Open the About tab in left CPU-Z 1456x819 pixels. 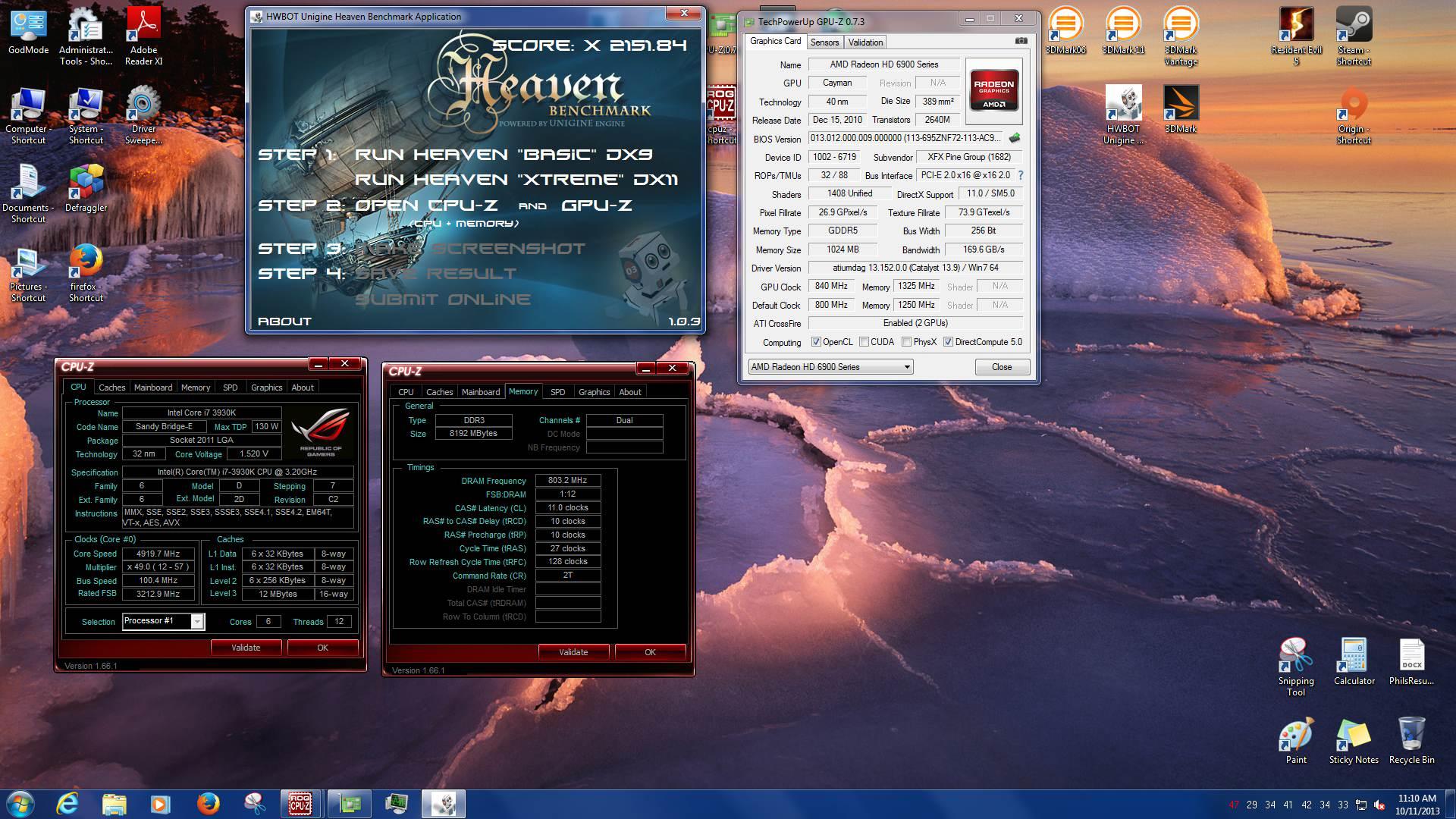303,388
